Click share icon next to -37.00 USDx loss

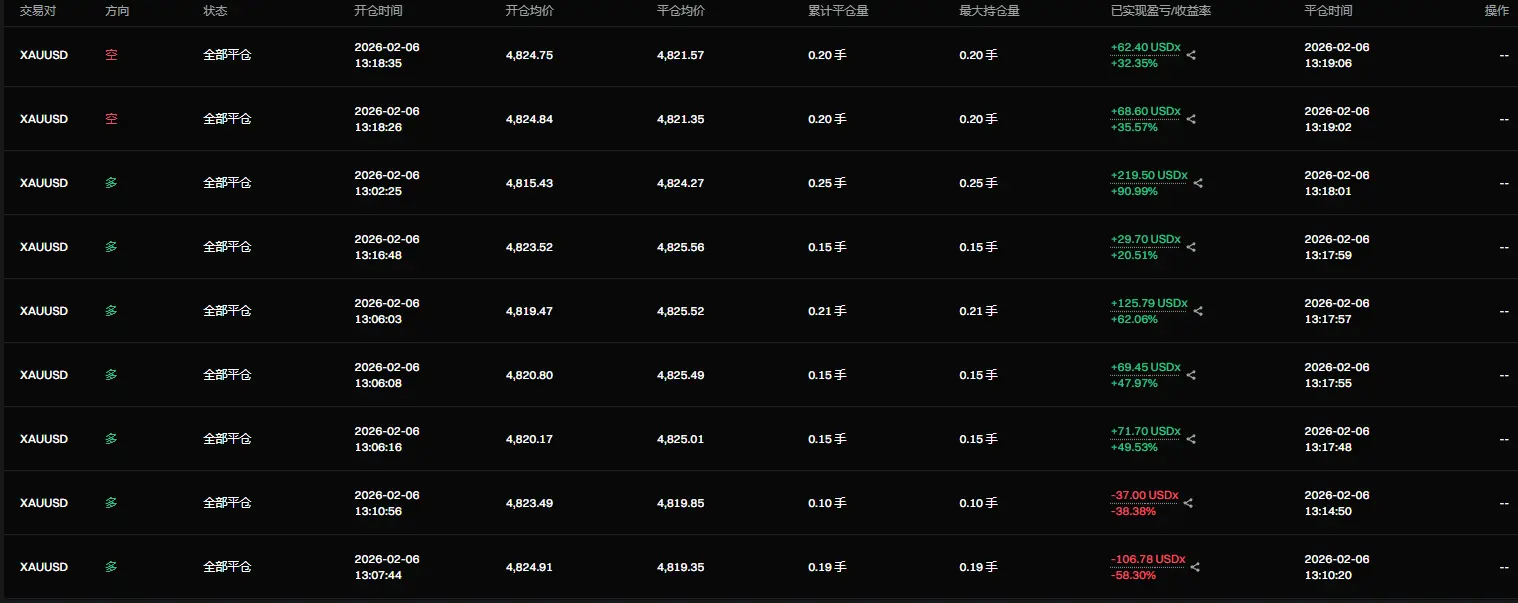[1188, 503]
